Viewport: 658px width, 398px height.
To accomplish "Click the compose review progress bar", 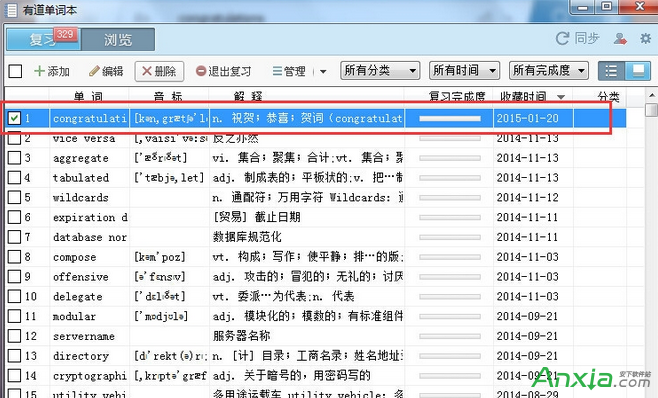I will click(x=449, y=257).
